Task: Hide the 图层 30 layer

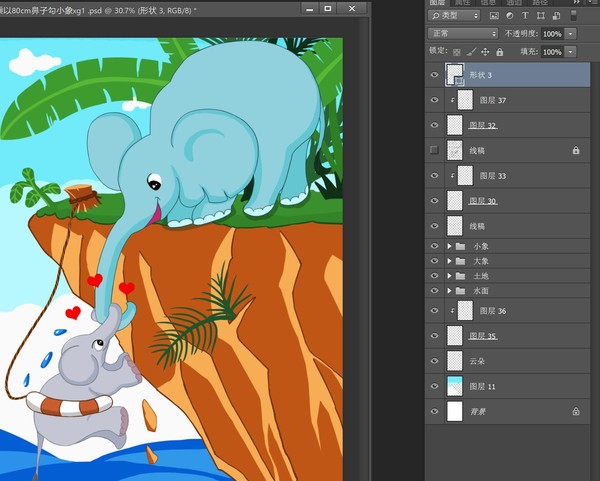Action: (x=434, y=201)
